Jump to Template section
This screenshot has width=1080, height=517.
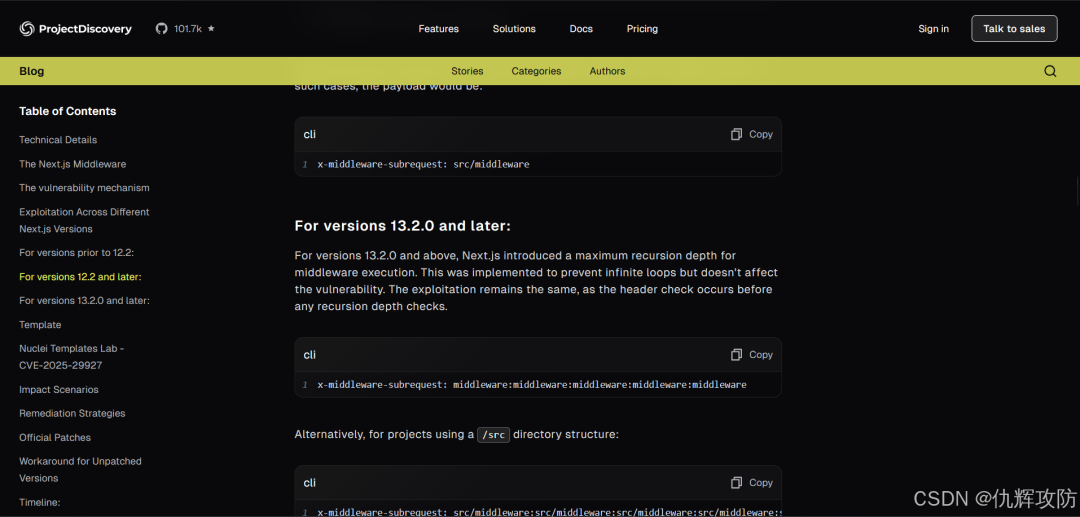pyautogui.click(x=40, y=325)
